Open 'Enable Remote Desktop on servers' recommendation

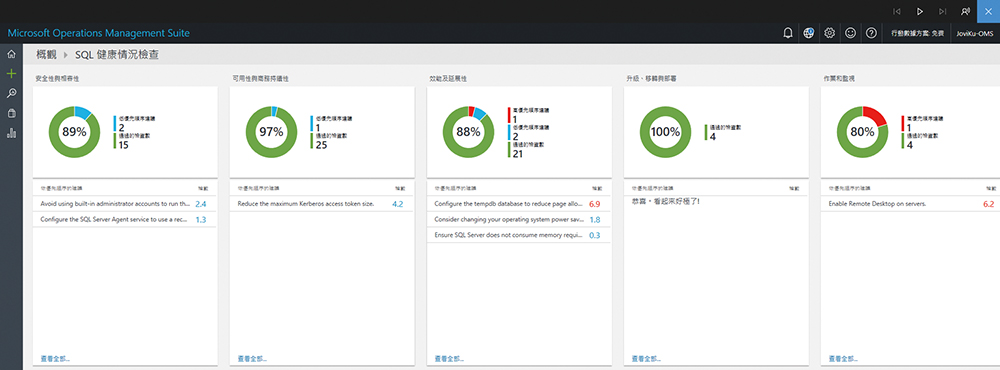(x=911, y=204)
